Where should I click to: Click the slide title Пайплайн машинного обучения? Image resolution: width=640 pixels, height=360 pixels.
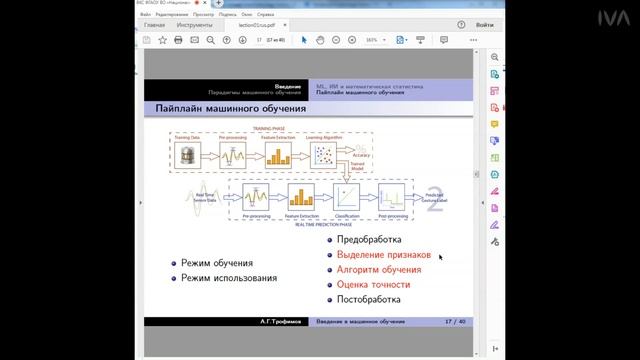[x=231, y=109]
